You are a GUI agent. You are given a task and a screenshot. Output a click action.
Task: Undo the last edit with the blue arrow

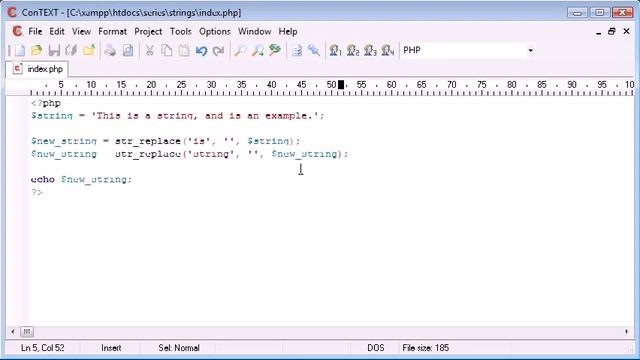coord(201,51)
